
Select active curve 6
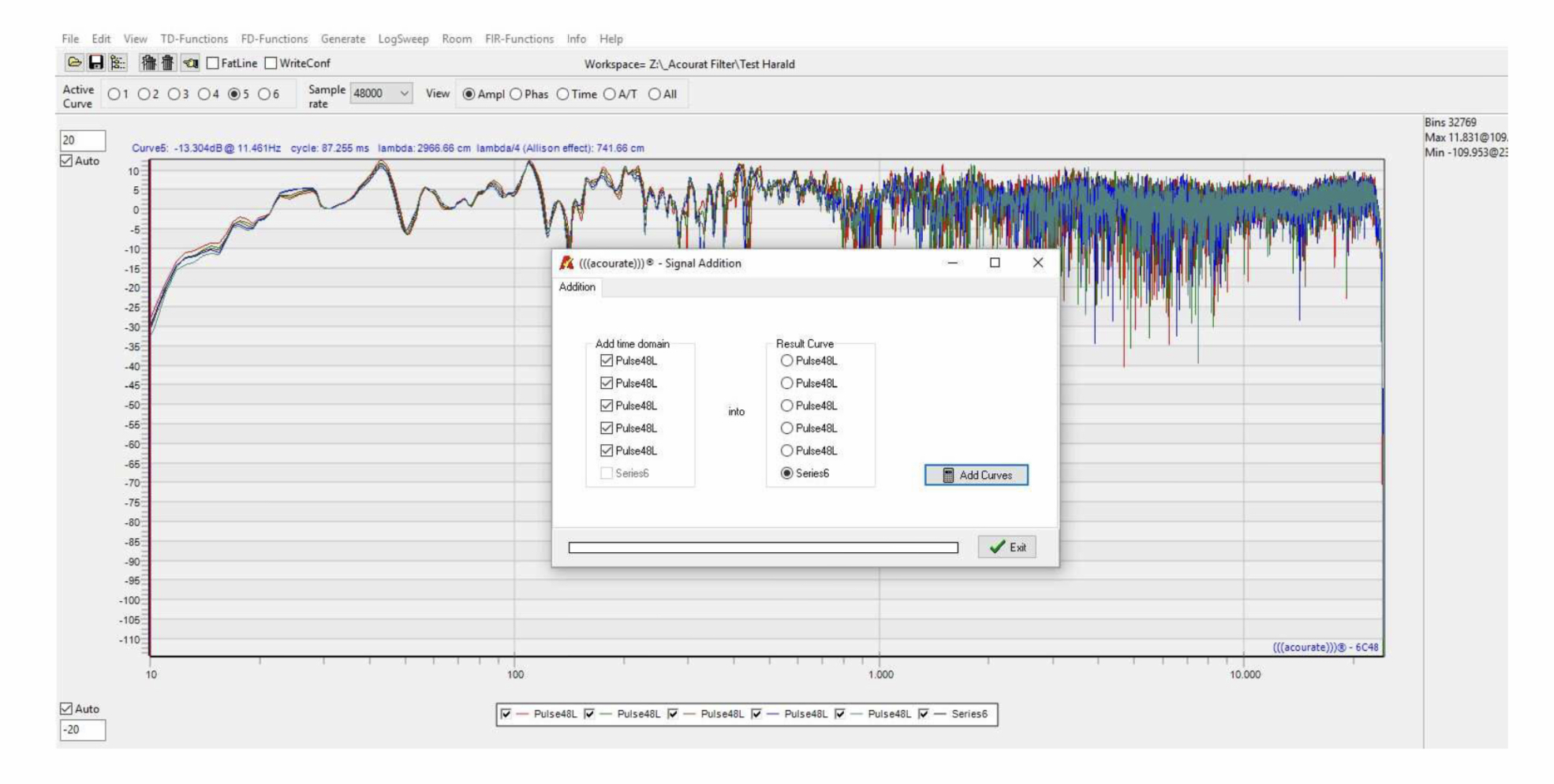pos(264,94)
